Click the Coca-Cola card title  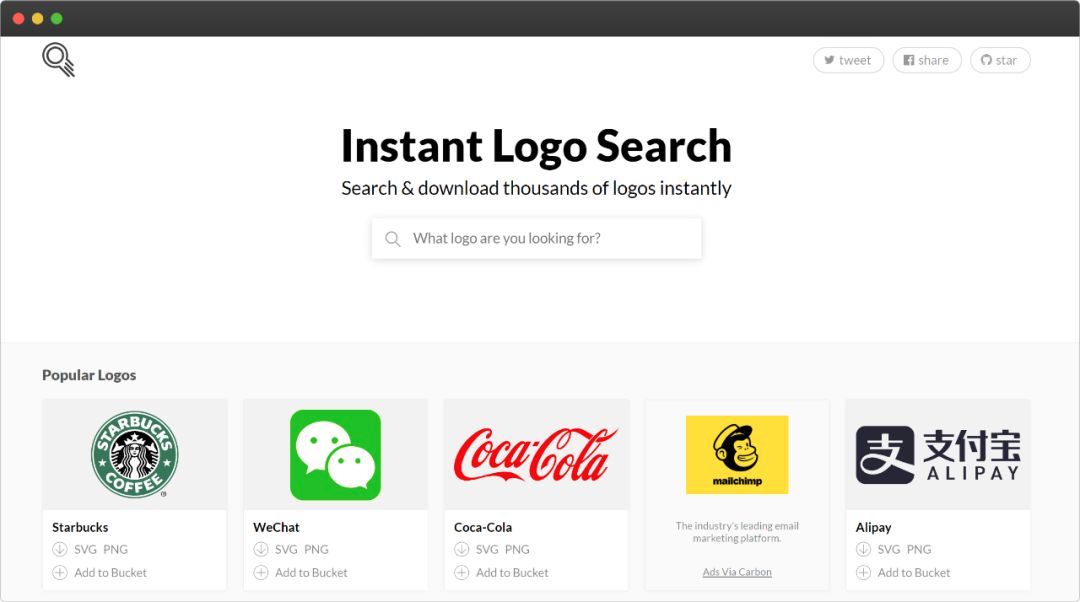483,527
